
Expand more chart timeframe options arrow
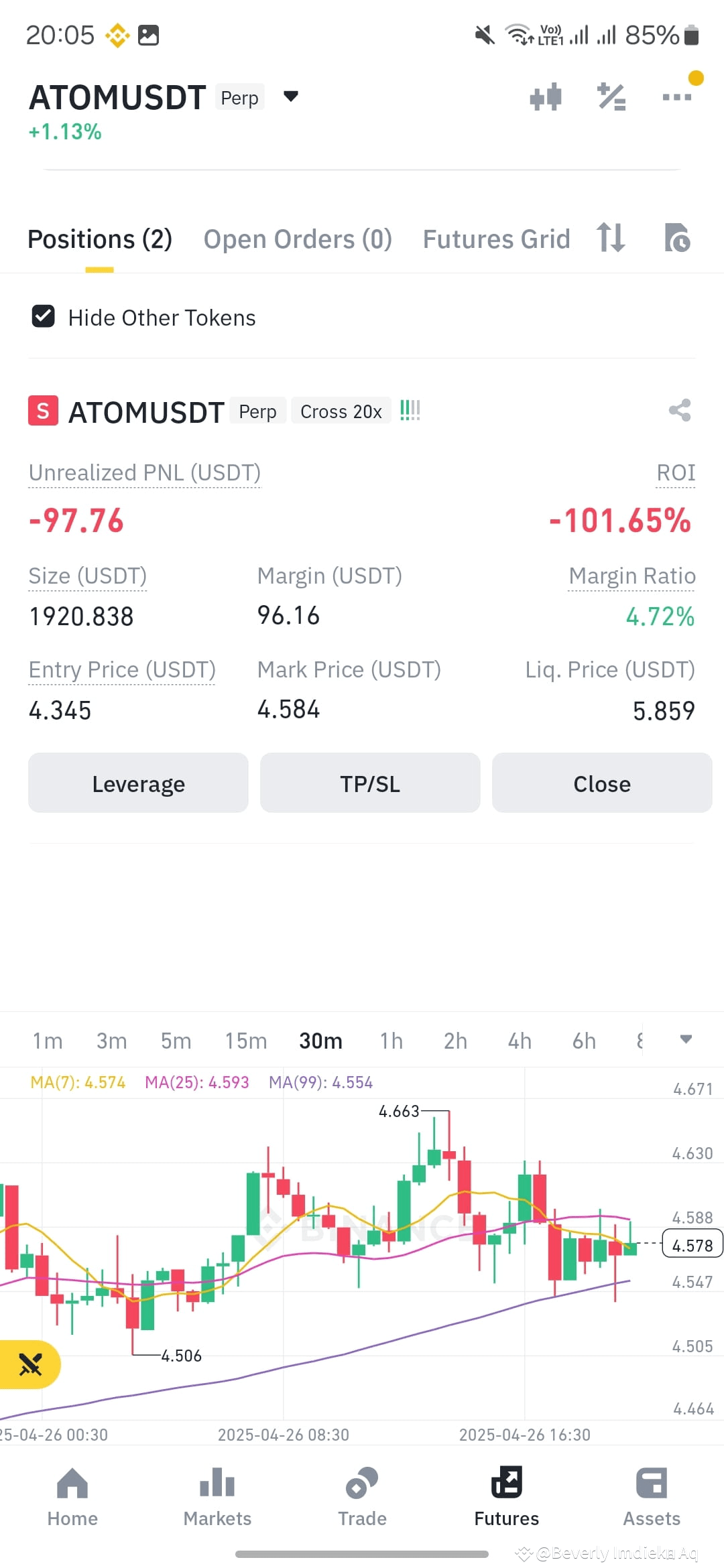pos(686,1039)
